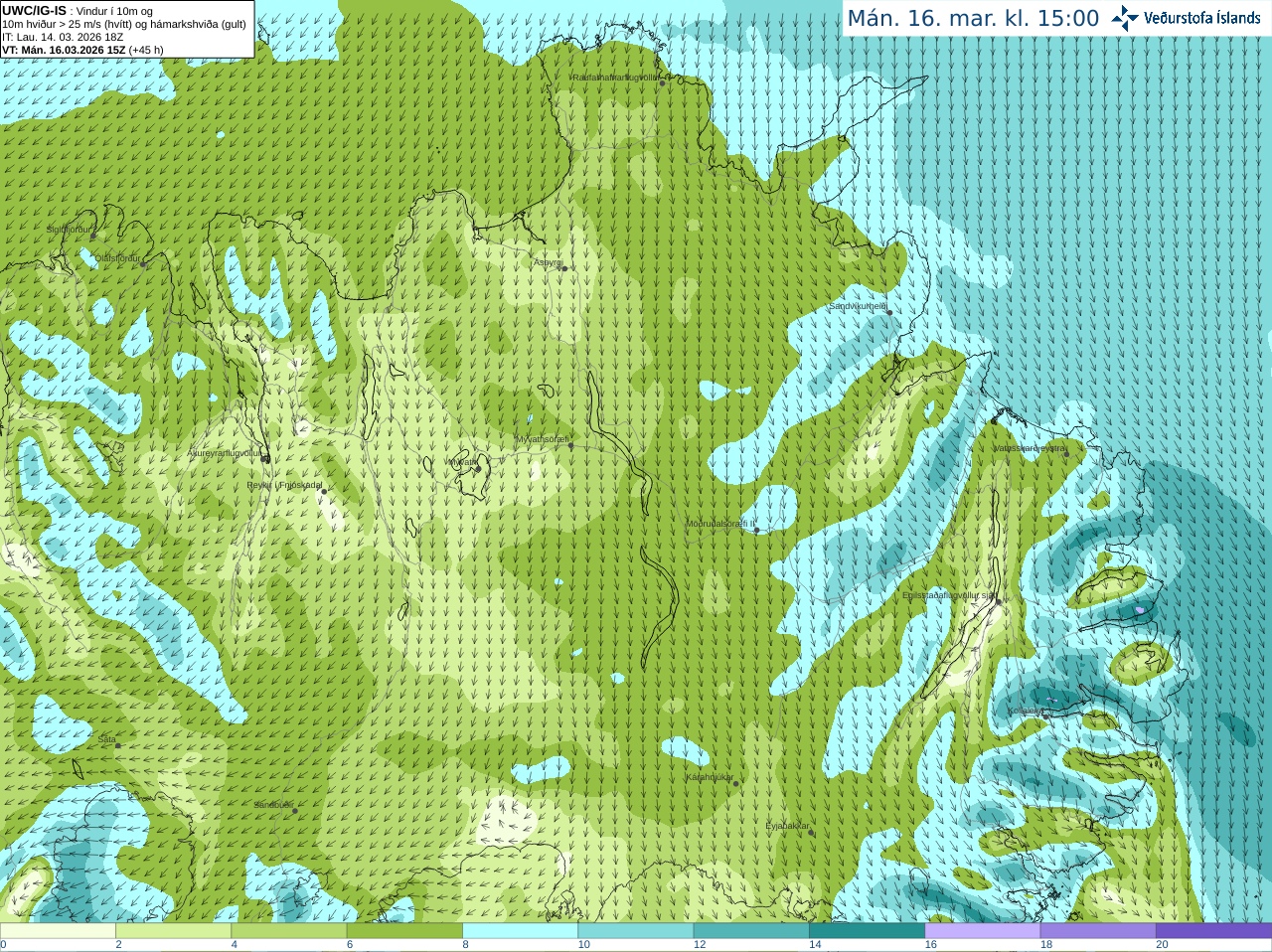Screen dimensions: 1272x952
Task: Click the 6–8 m/s dark green legend swatch
Action: (404, 931)
